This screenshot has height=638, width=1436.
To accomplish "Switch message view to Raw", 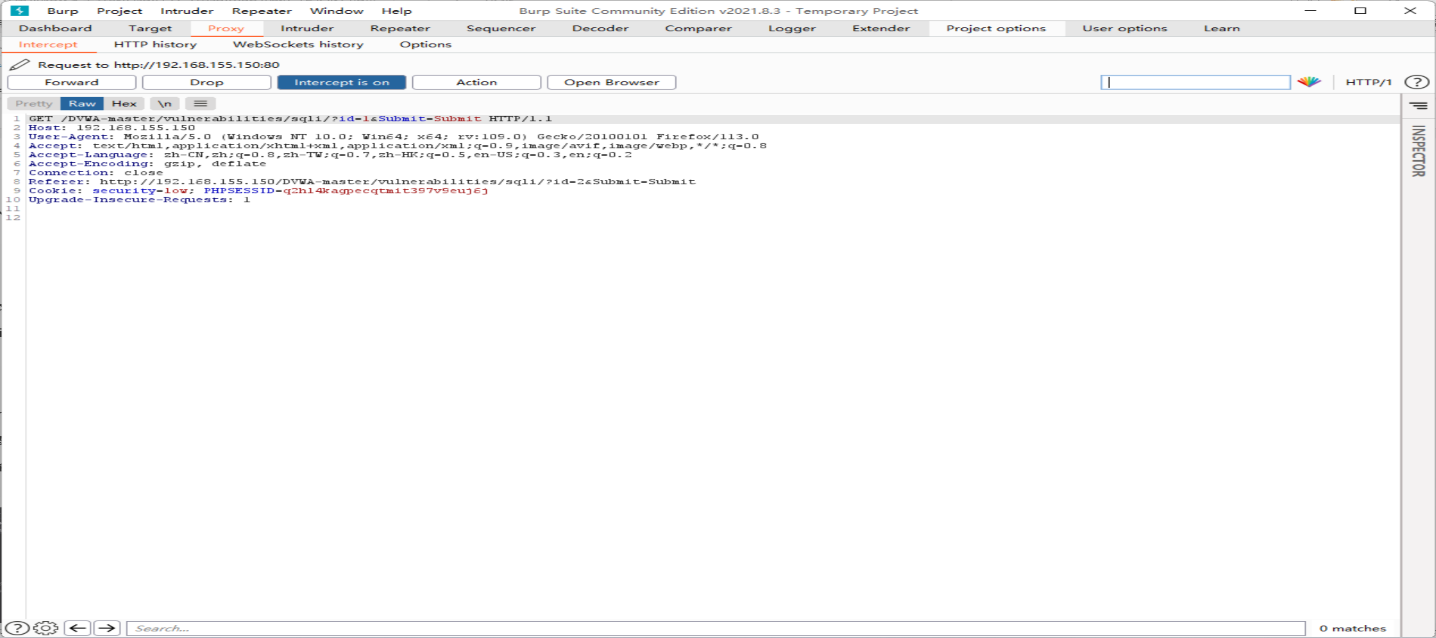I will point(83,103).
